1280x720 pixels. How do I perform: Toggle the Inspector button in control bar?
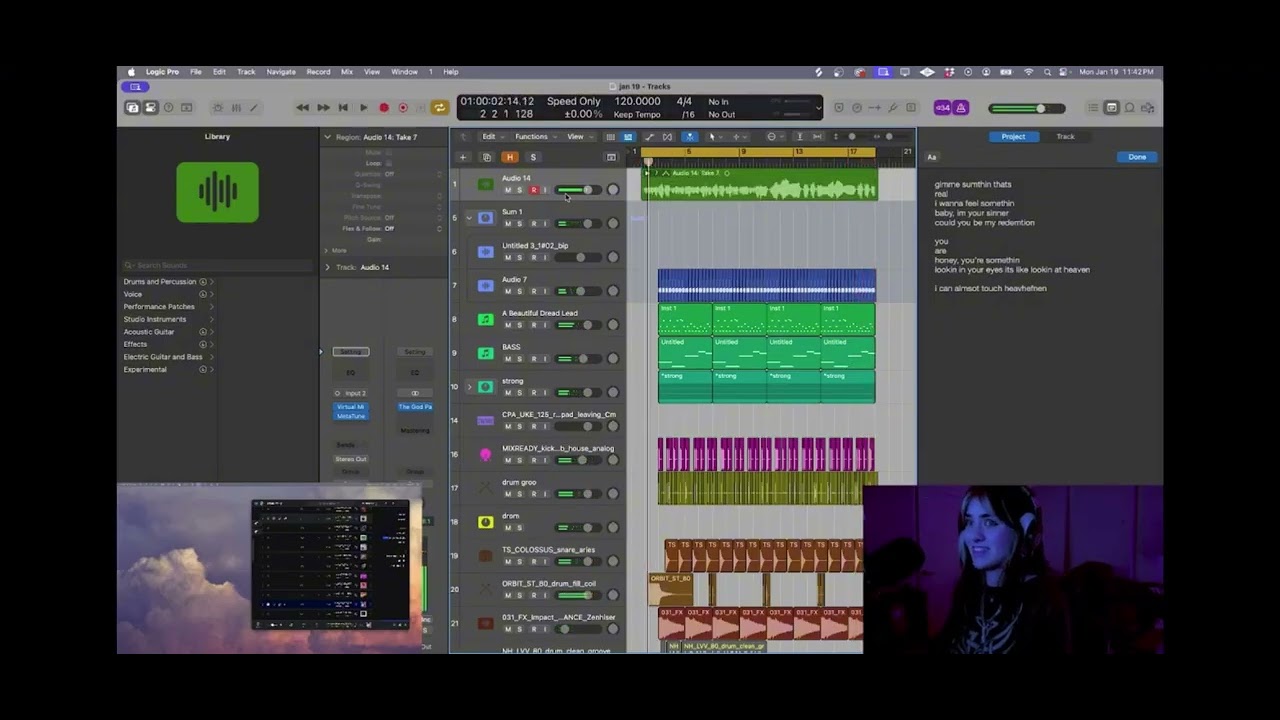(x=150, y=108)
